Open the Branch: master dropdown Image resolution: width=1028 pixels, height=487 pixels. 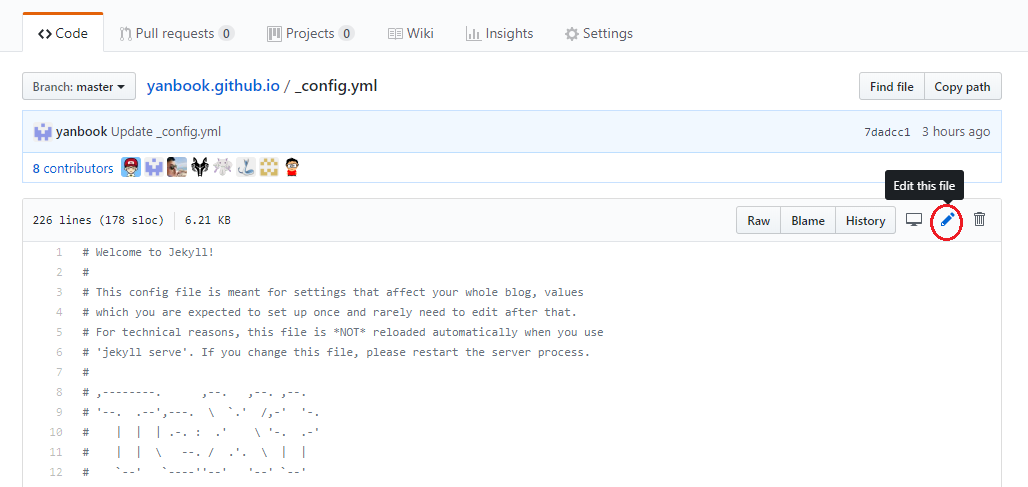[79, 87]
